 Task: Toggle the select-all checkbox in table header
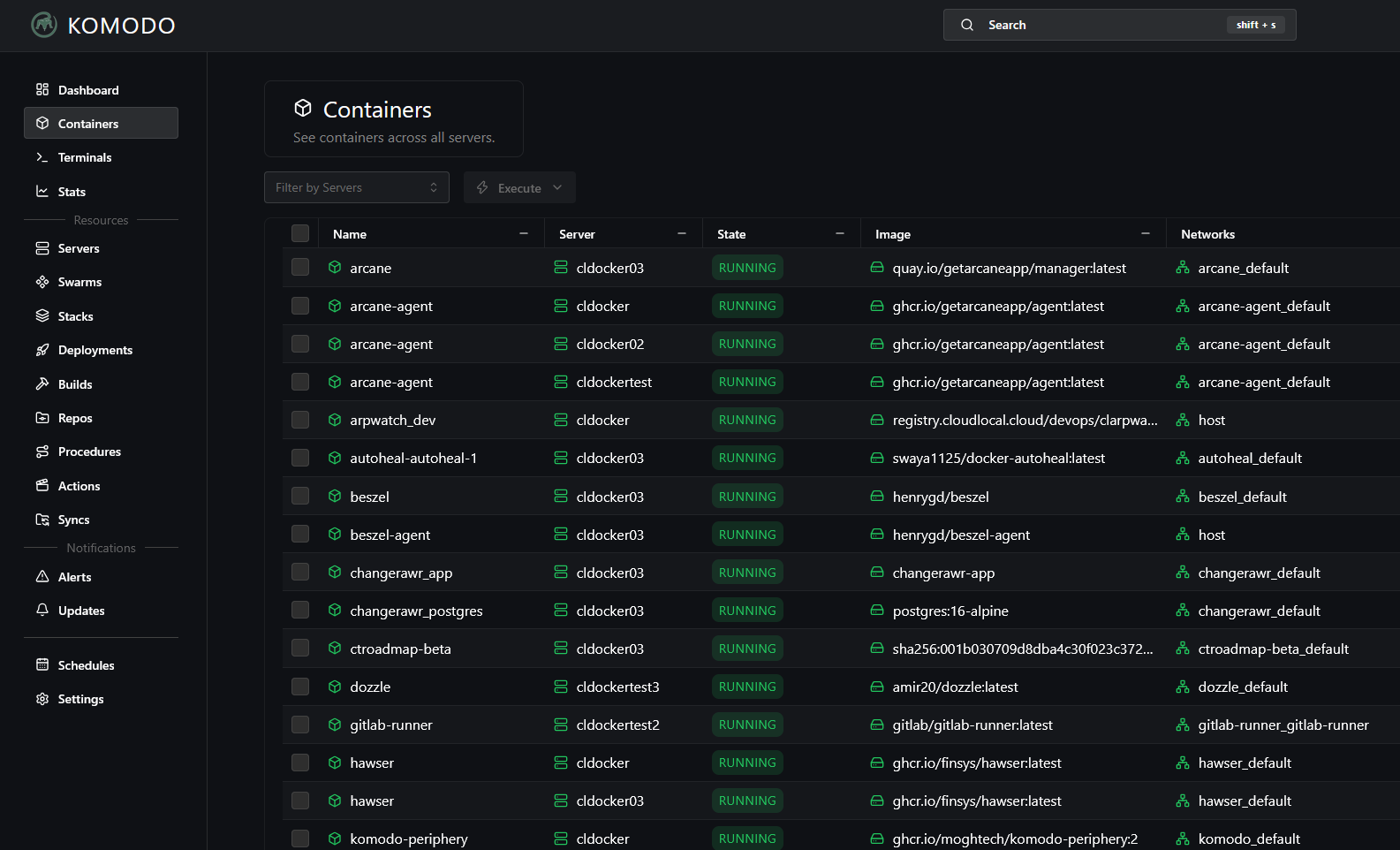[x=300, y=233]
